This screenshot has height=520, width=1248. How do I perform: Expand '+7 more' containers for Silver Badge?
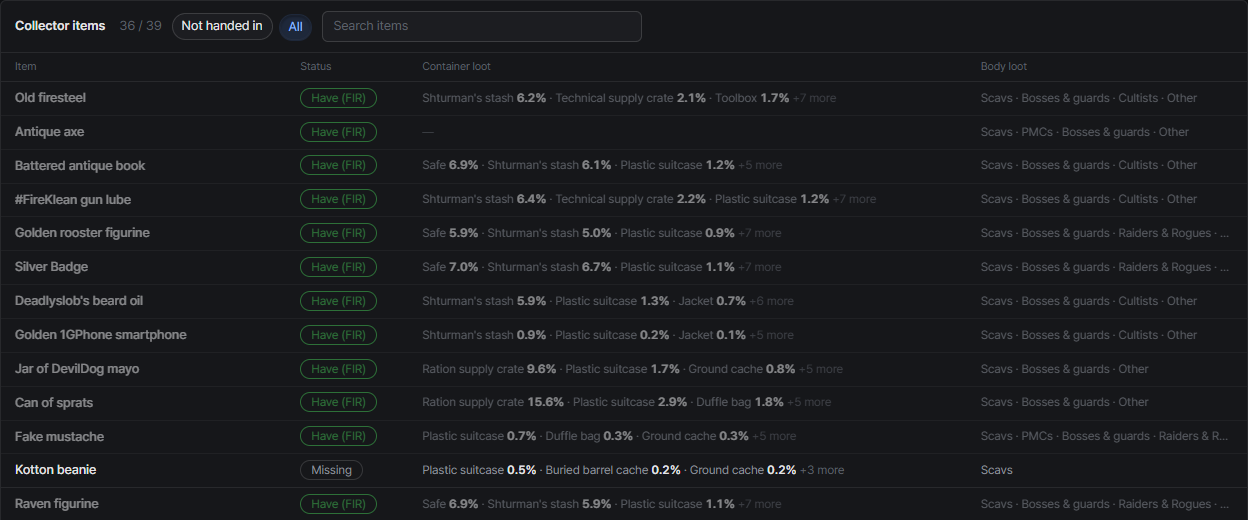click(x=760, y=267)
